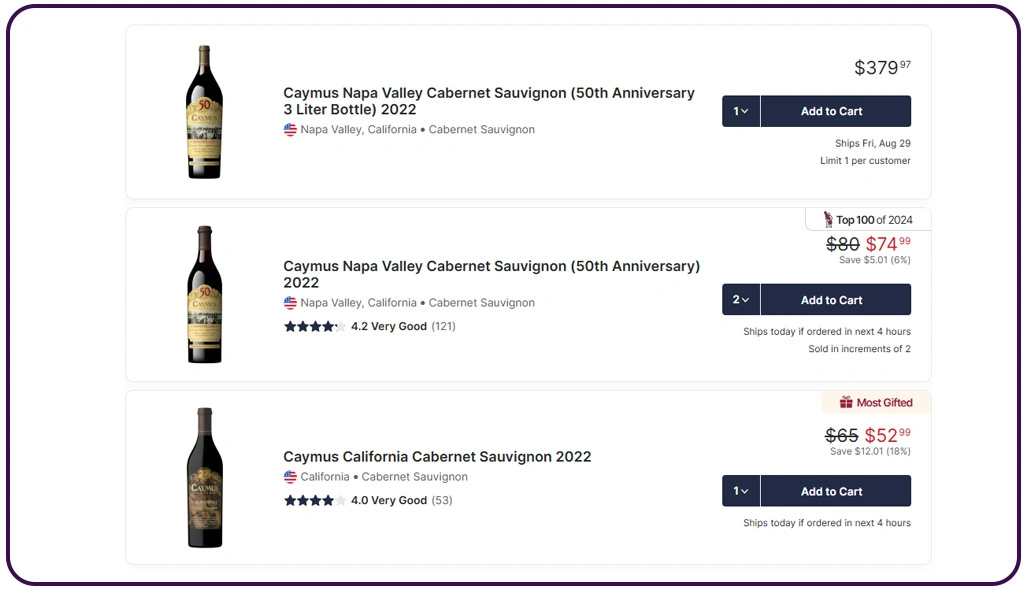
Task: Click the Top 100 of 2024 badge
Action: point(867,220)
